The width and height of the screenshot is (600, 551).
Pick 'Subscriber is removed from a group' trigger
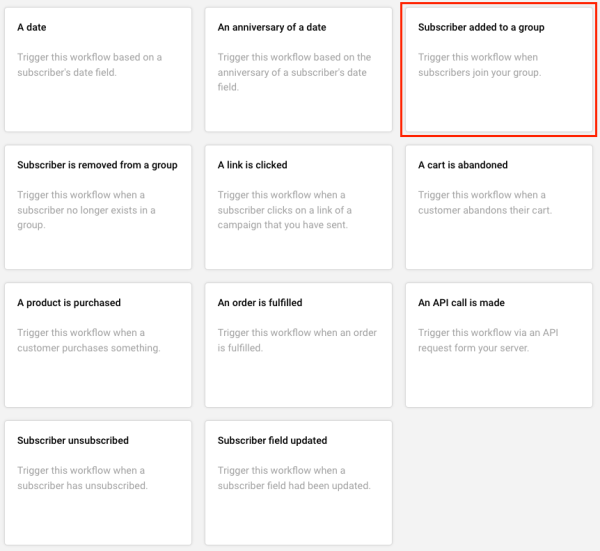point(98,207)
